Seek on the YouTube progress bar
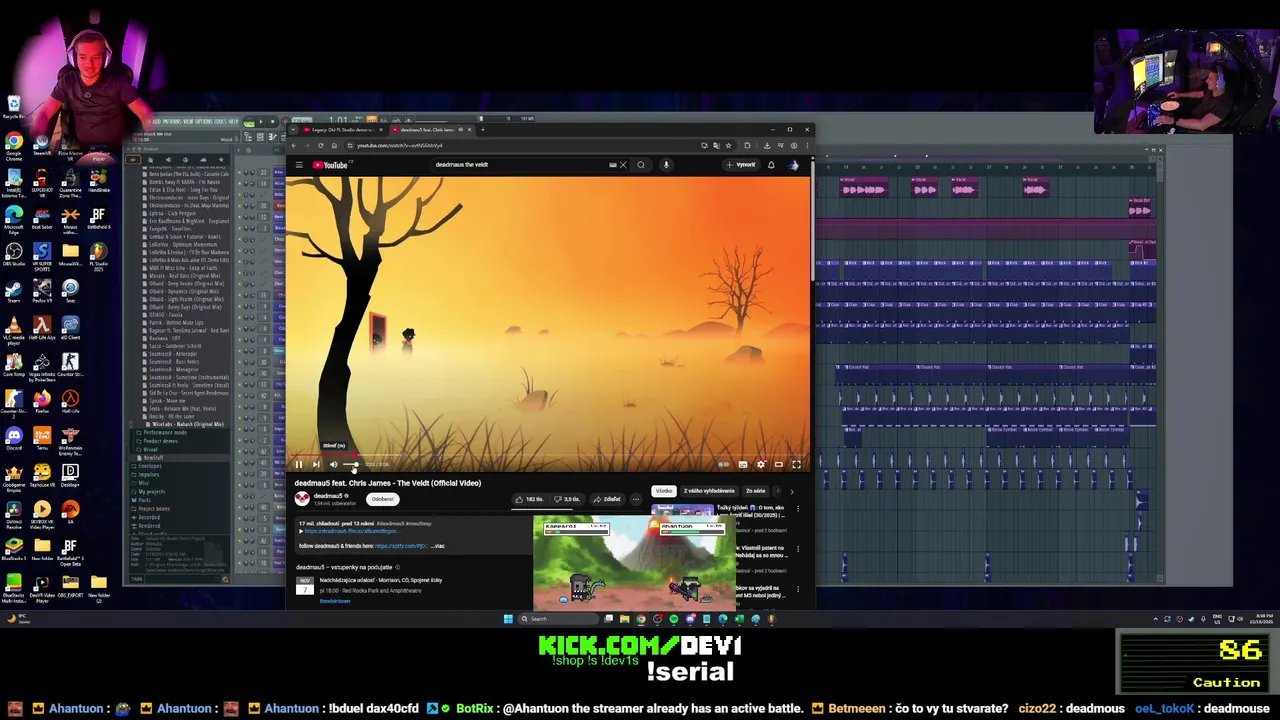Viewport: 1280px width, 720px height. click(548, 455)
